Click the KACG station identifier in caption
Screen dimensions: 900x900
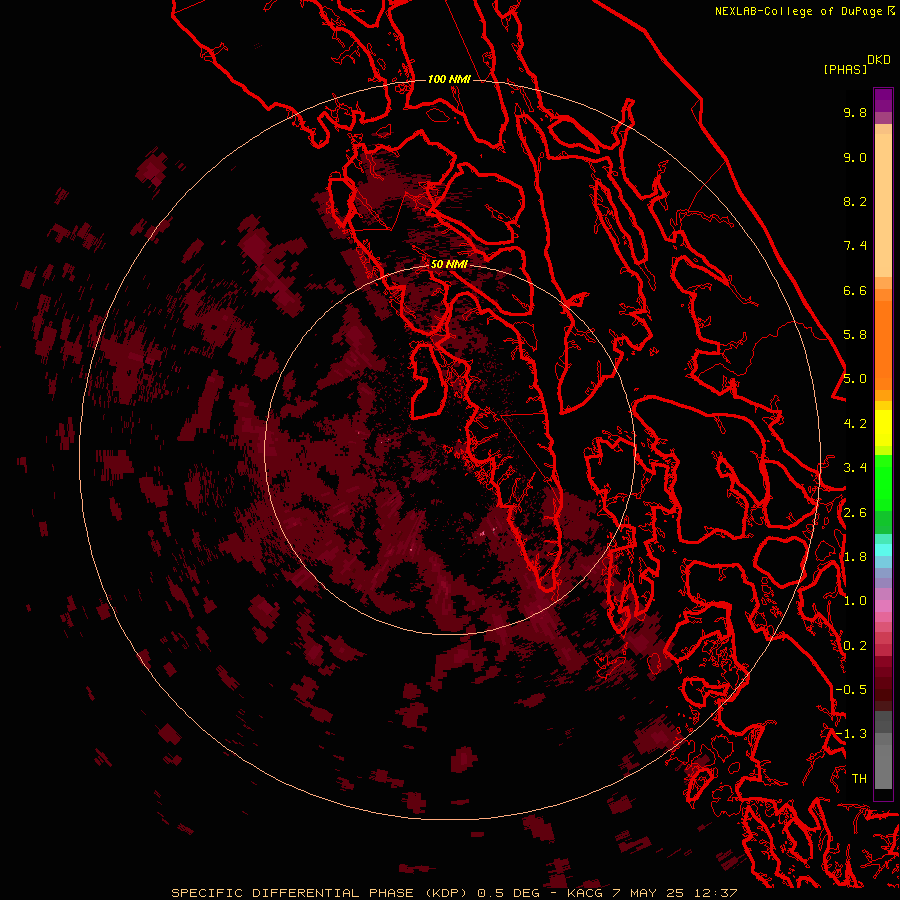coord(585,893)
